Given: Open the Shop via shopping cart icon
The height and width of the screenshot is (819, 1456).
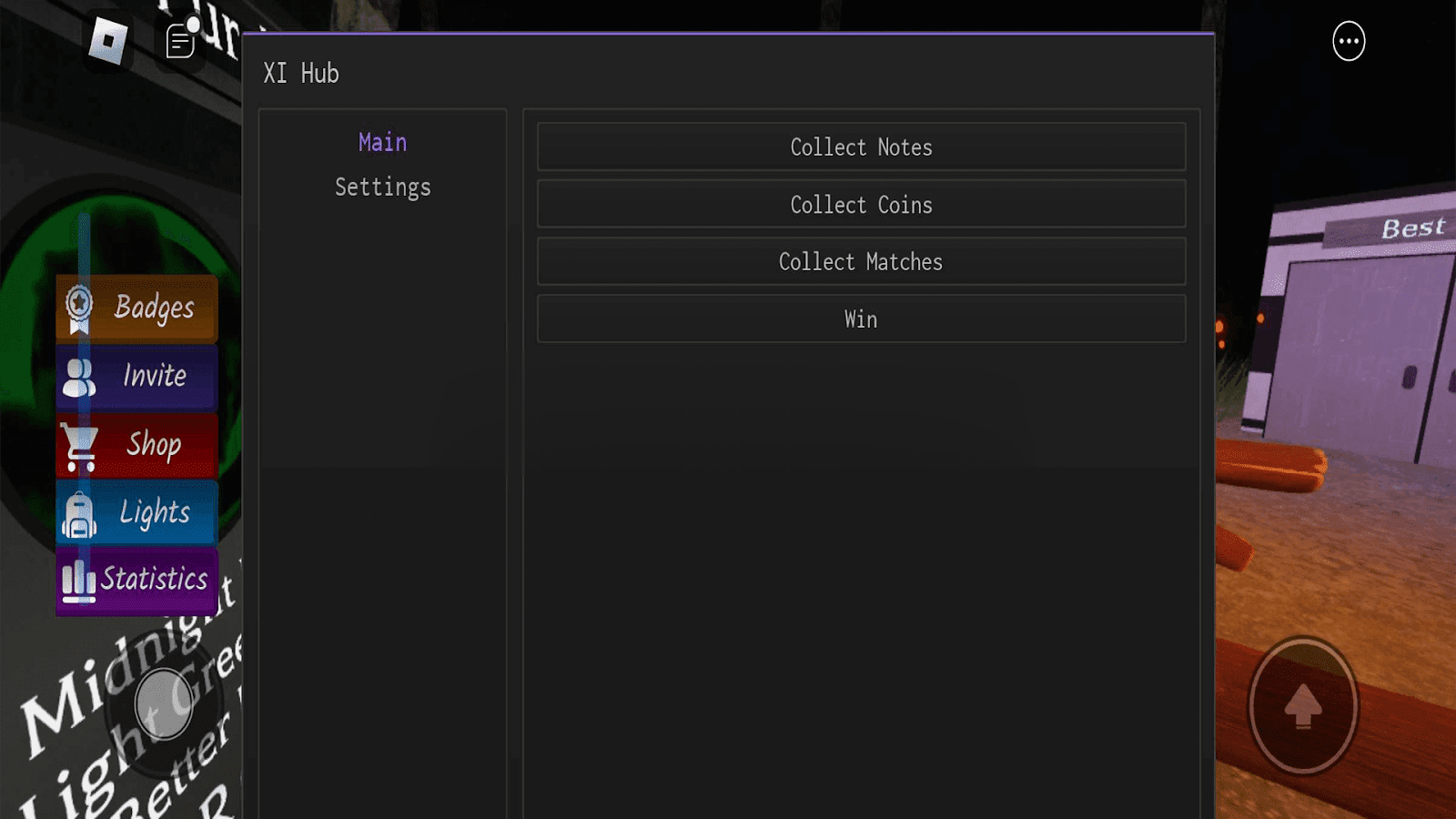Looking at the screenshot, I should [x=79, y=445].
